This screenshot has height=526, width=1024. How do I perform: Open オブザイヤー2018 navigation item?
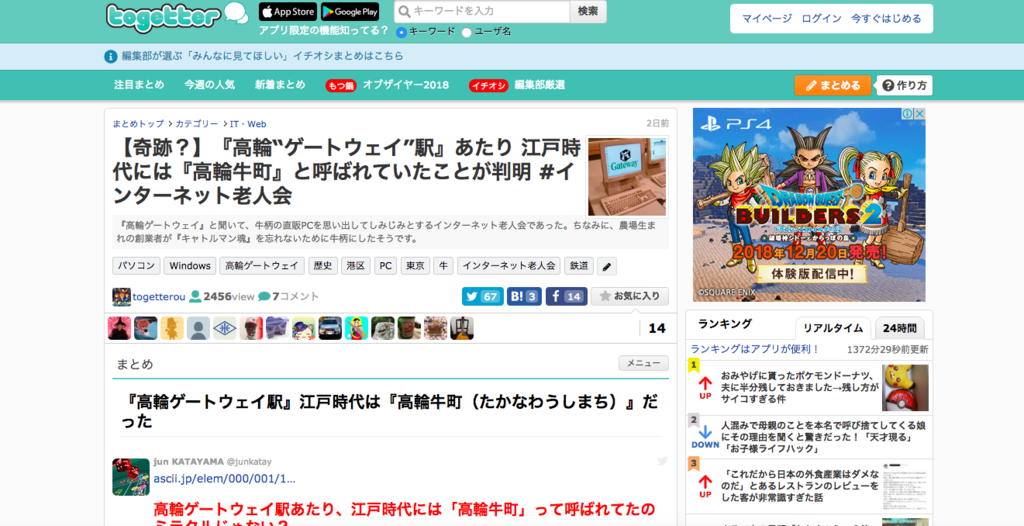[x=406, y=85]
